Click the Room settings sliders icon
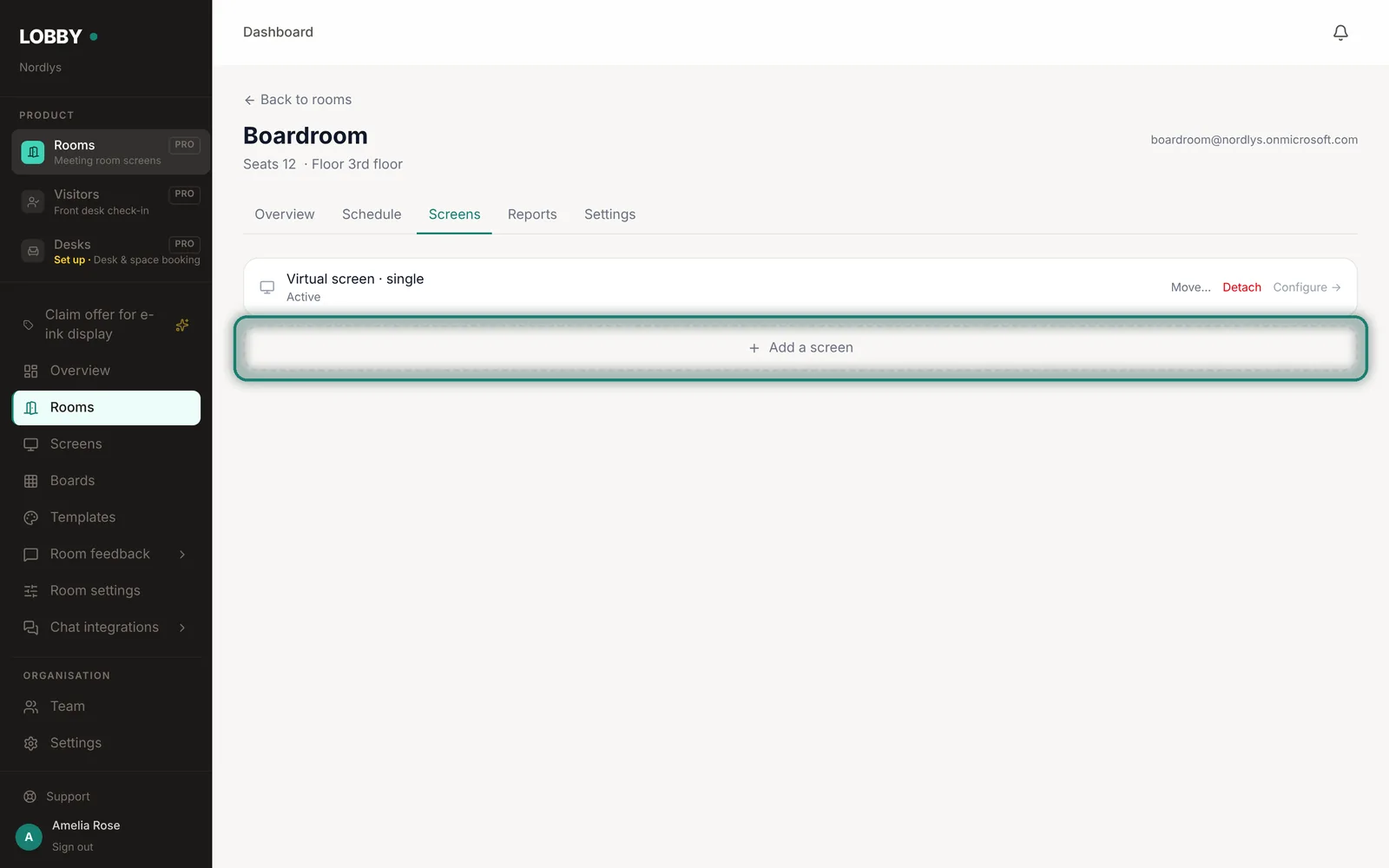Image resolution: width=1389 pixels, height=868 pixels. coord(31,591)
